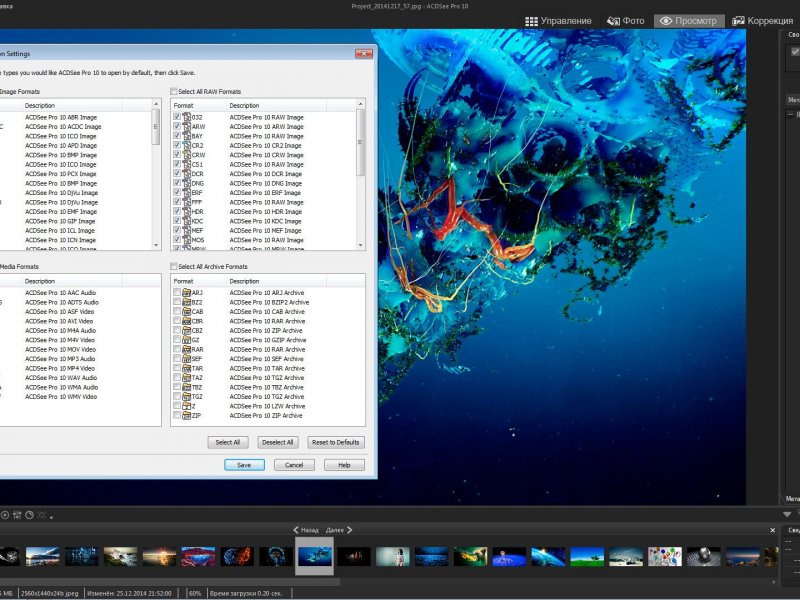Uncheck the ARW format checkbox
This screenshot has width=800, height=600.
(177, 127)
